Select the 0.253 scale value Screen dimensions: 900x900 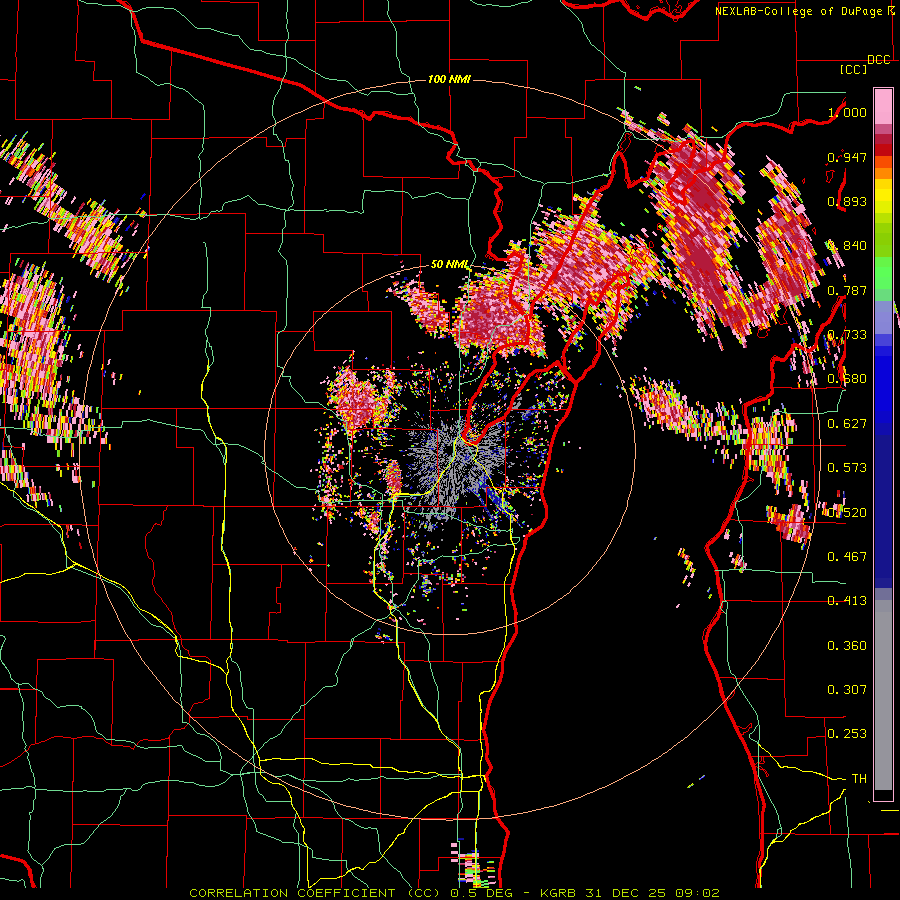[x=847, y=734]
